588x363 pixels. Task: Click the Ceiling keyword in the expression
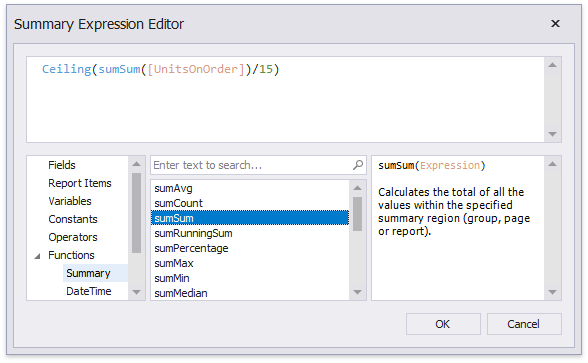(66, 69)
